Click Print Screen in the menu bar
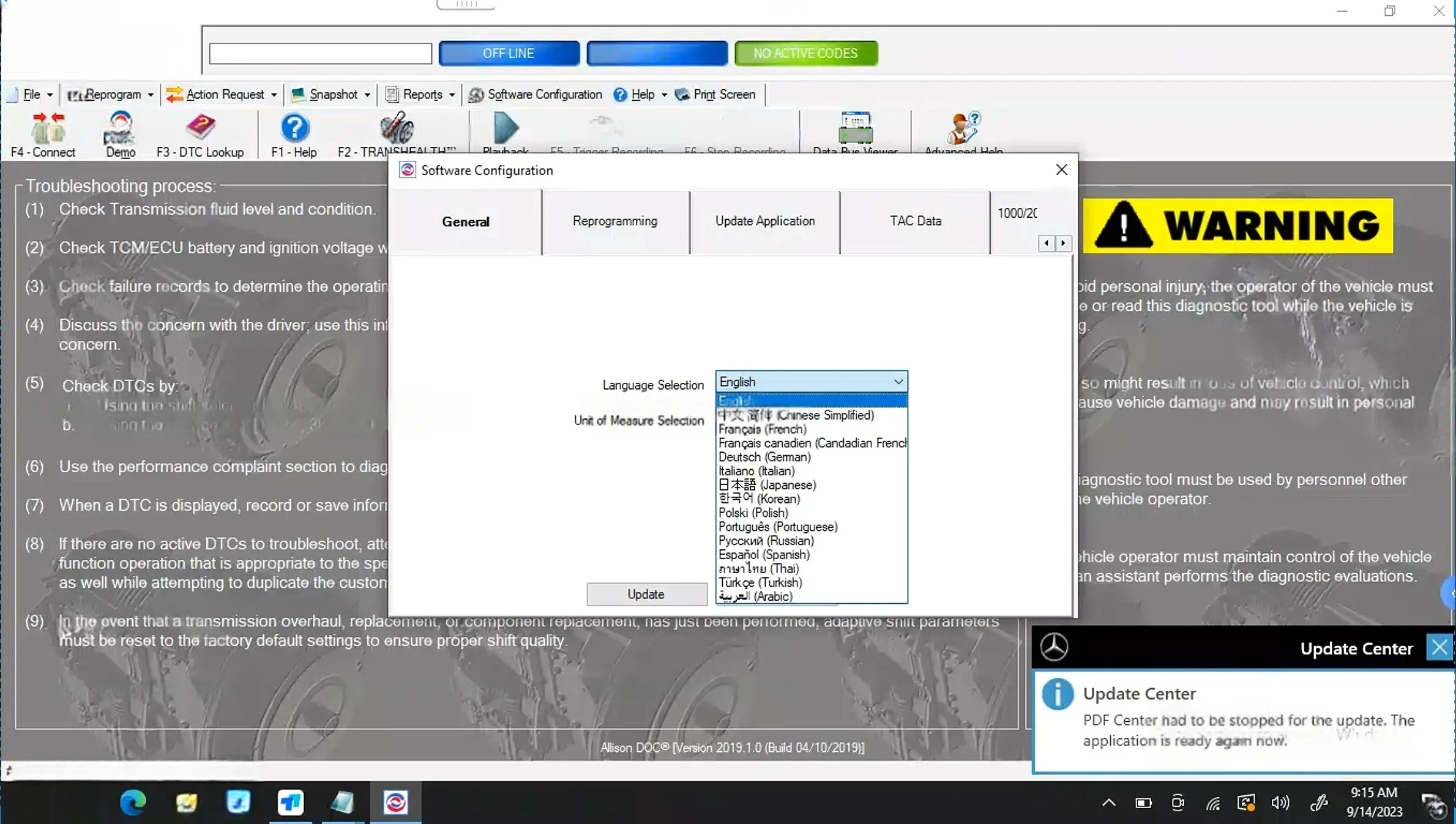The image size is (1456, 824). pyautogui.click(x=715, y=94)
